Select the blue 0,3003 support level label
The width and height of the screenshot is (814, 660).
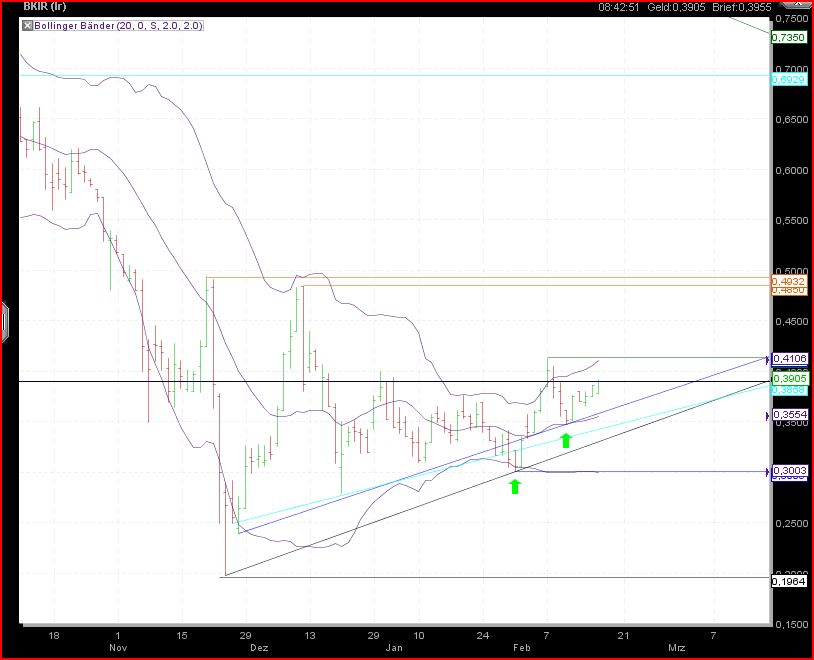click(790, 470)
